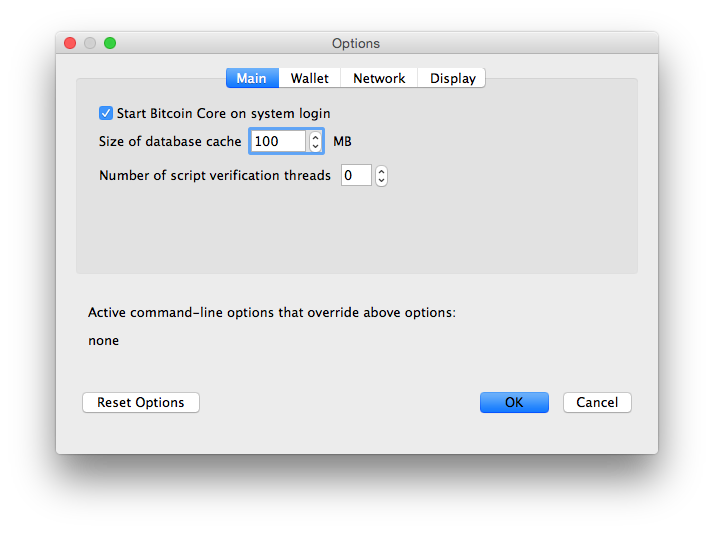The height and width of the screenshot is (534, 714).
Task: Click the 'Active command-line options' text
Action: tap(272, 313)
